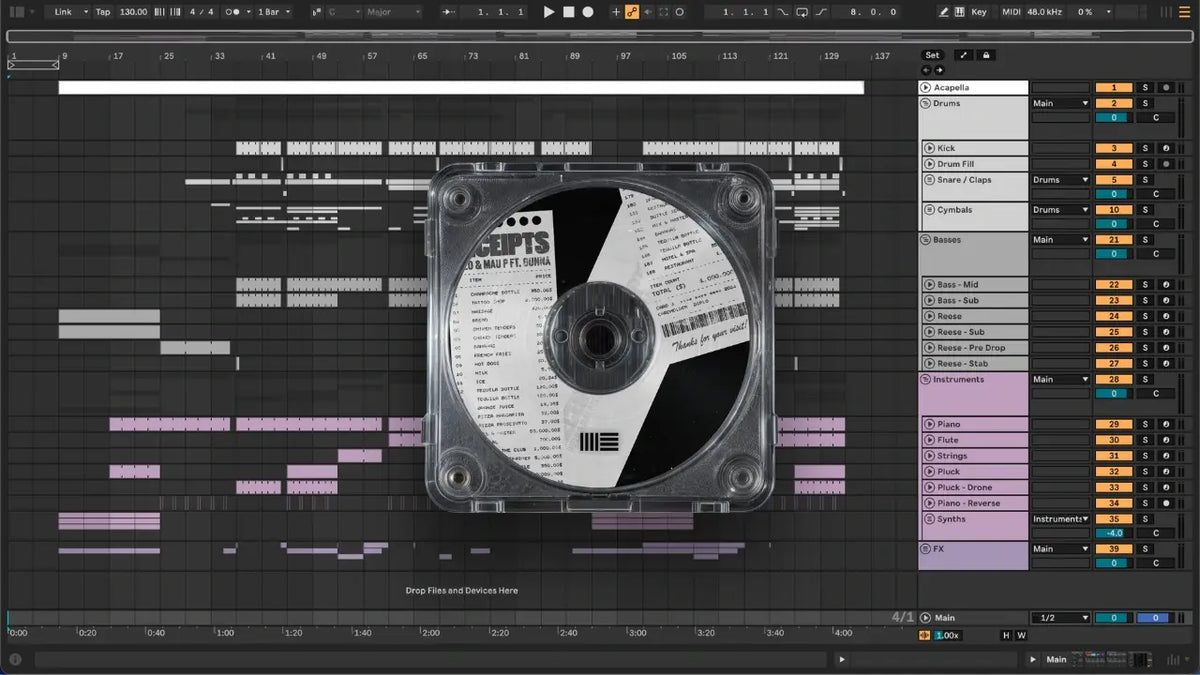The image size is (1200, 675).
Task: Open the 1 Bar quantization dropdown
Action: 274,12
